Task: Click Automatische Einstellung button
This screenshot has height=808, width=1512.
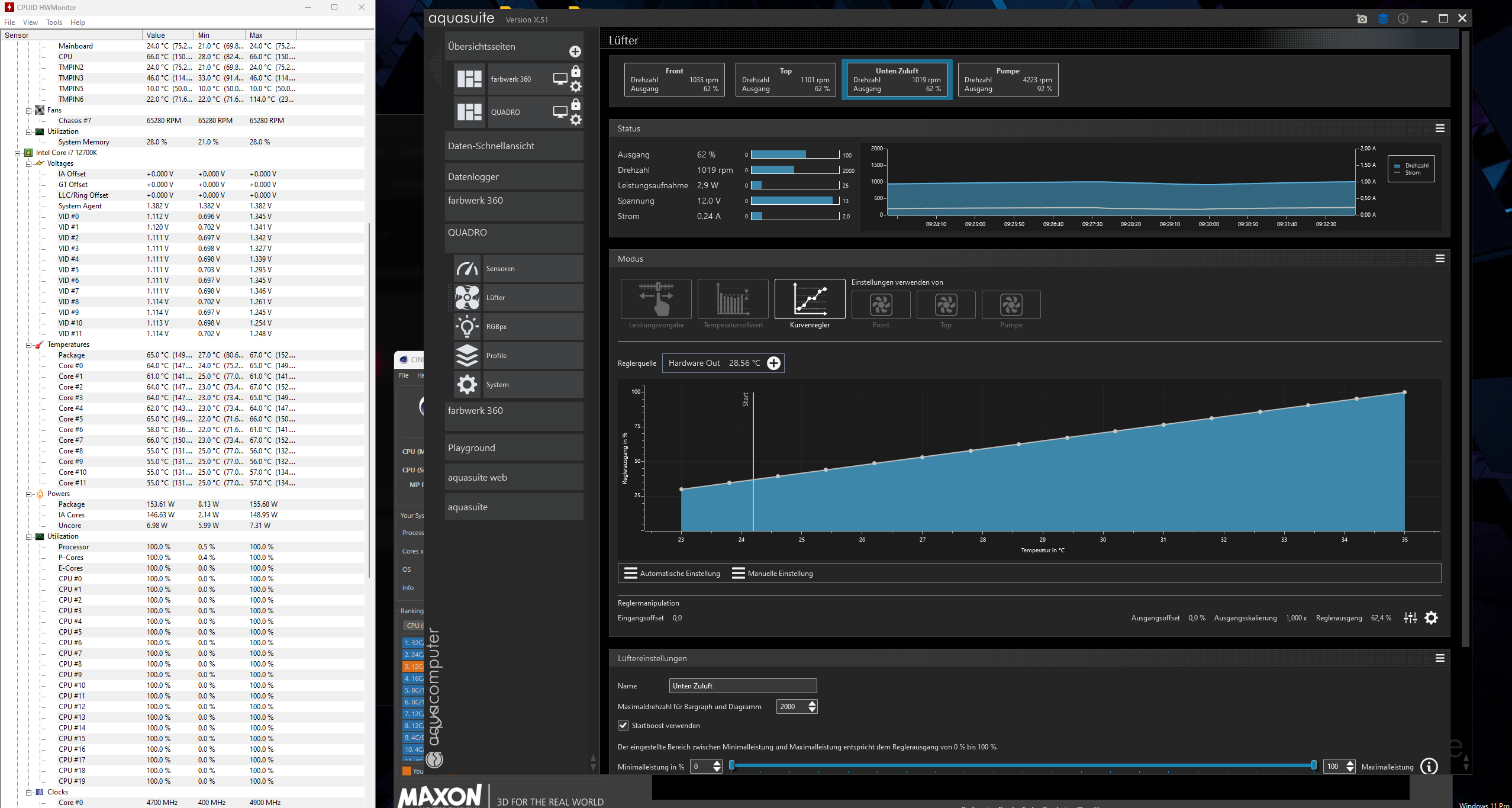Action: pos(672,574)
